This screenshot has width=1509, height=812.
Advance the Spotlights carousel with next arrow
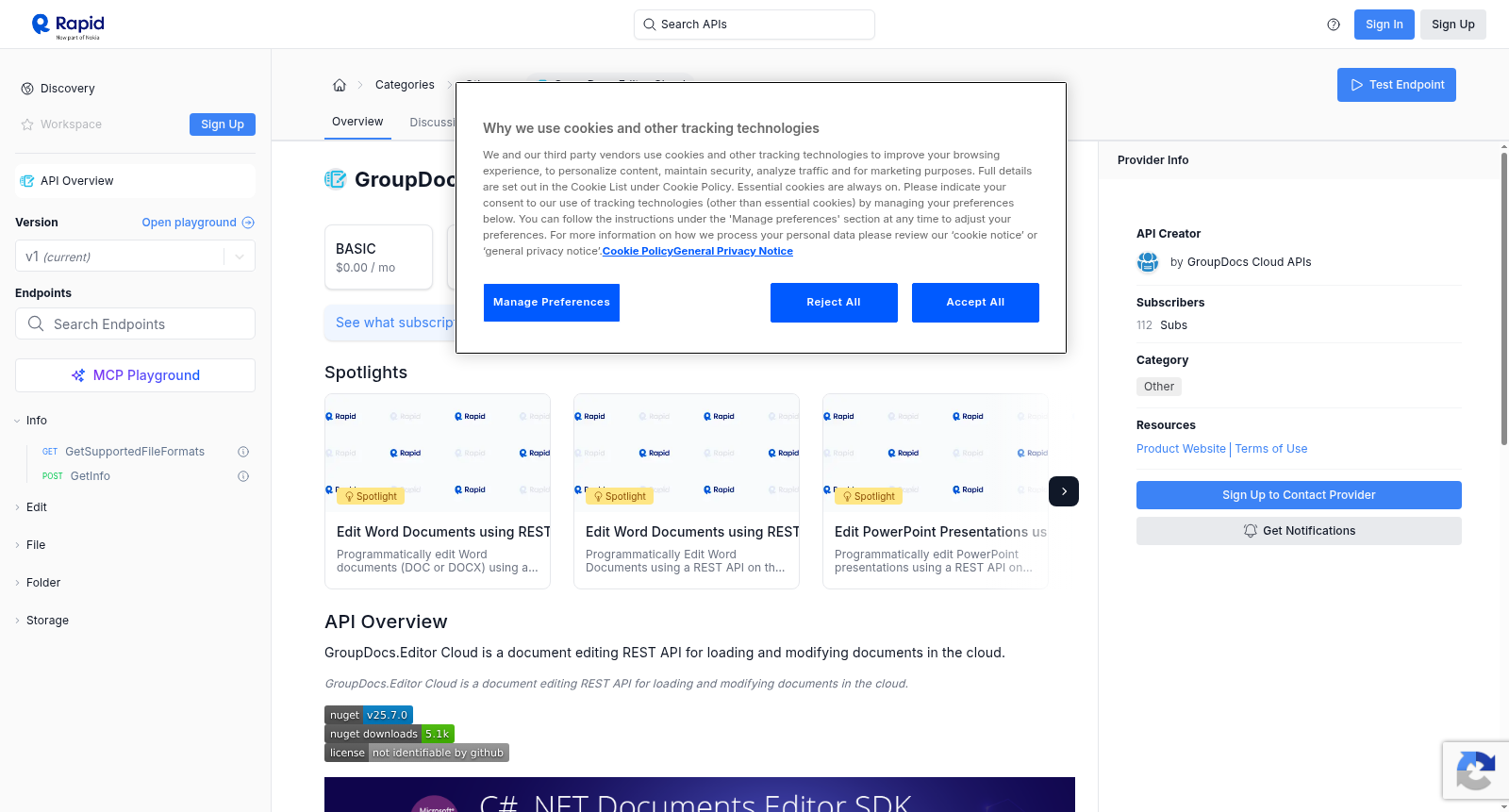(1064, 491)
